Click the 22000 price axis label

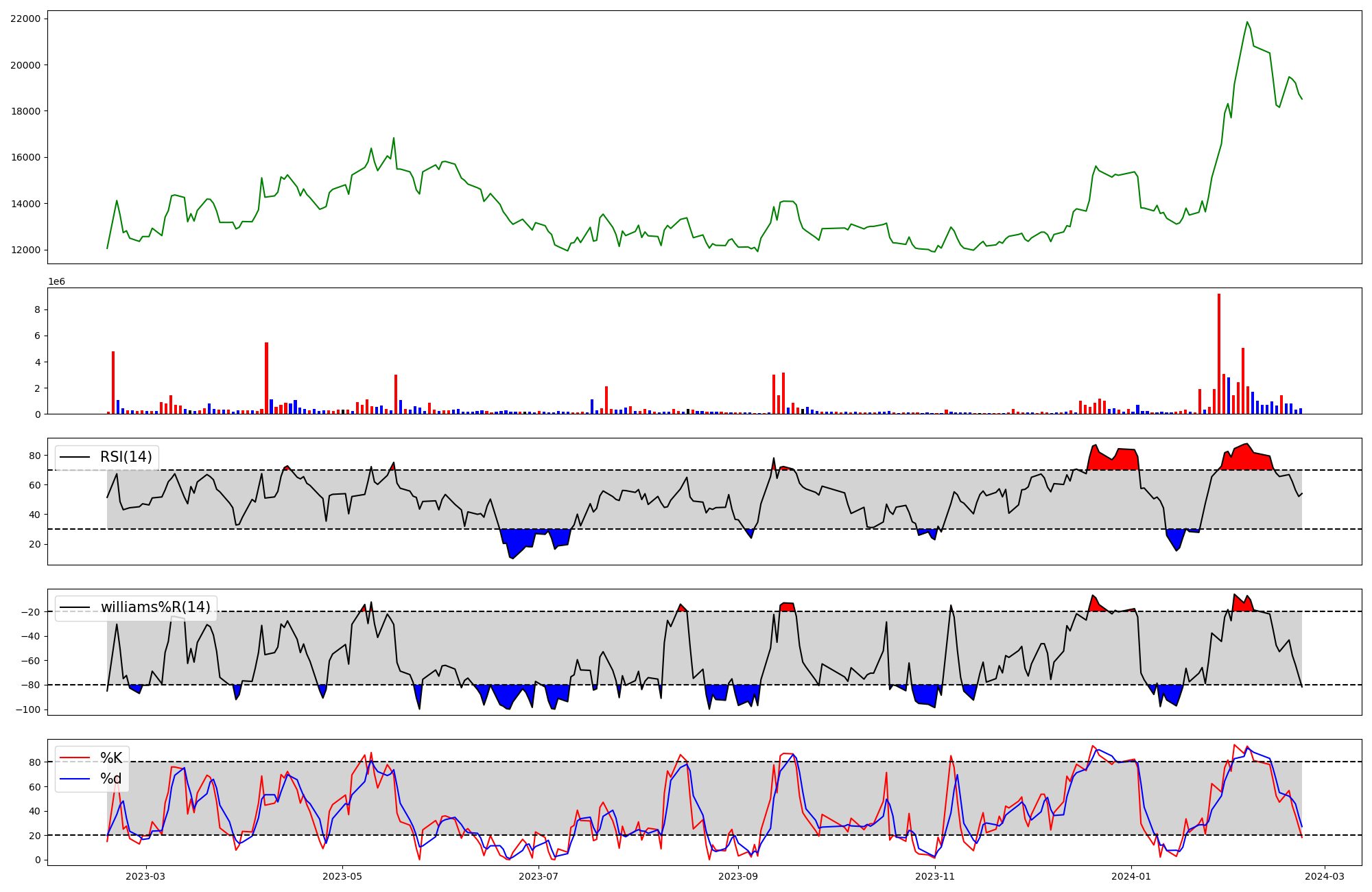coord(25,19)
